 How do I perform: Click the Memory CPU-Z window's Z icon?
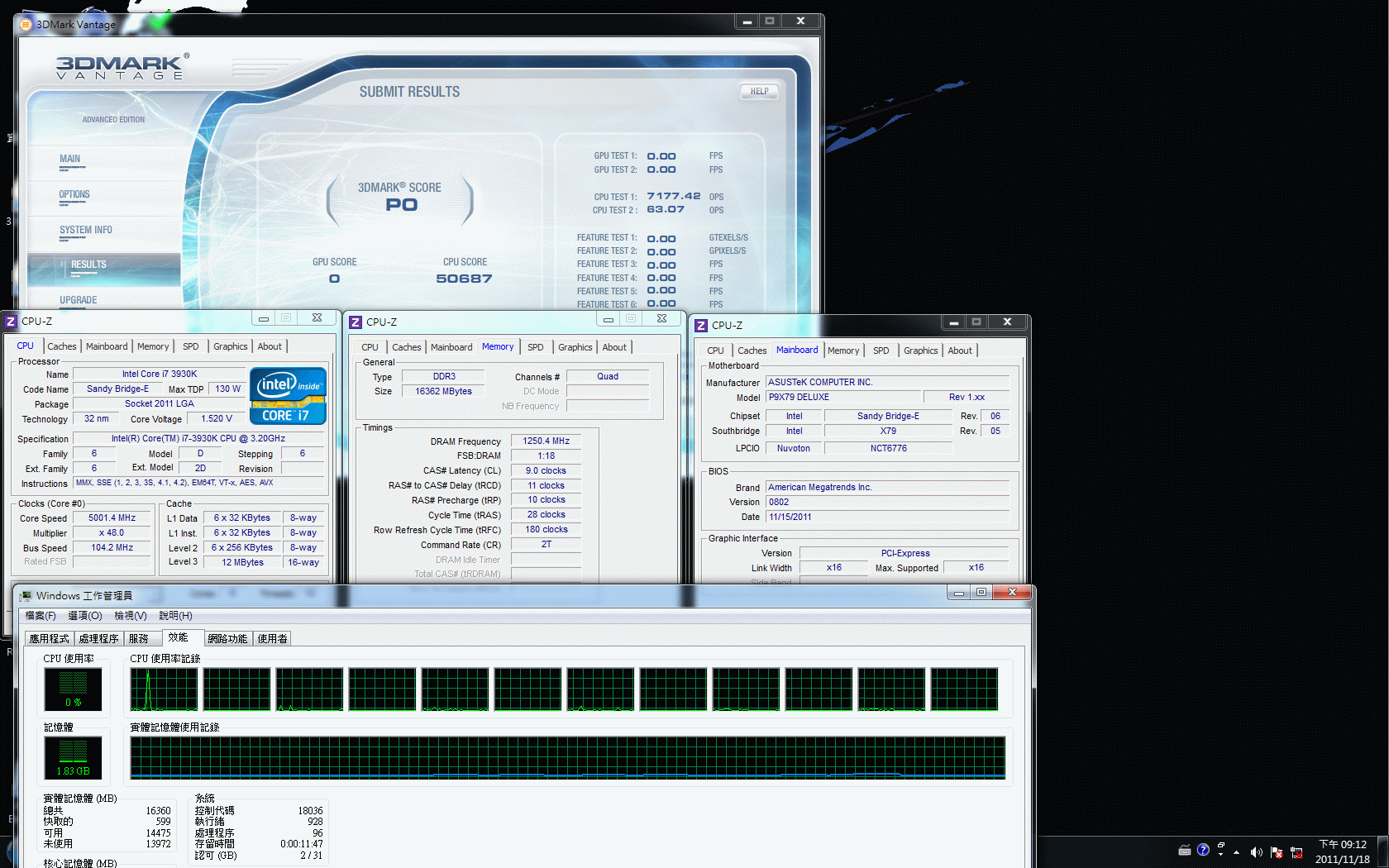point(356,322)
